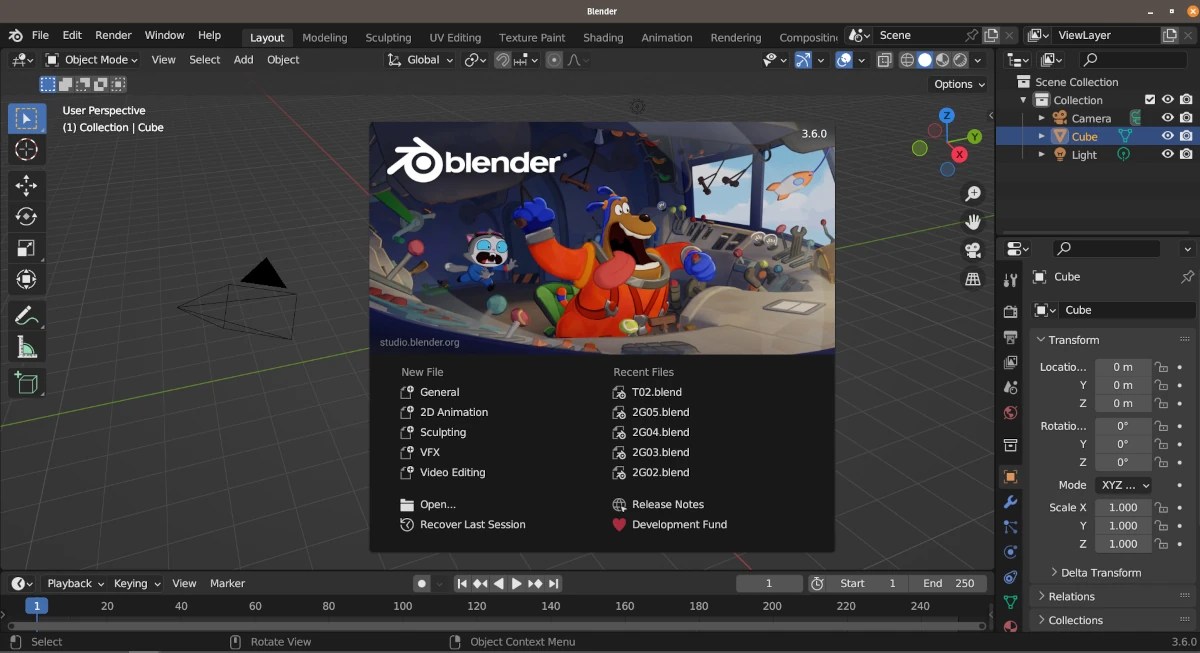Open the Material properties sphere tab

(1010, 624)
